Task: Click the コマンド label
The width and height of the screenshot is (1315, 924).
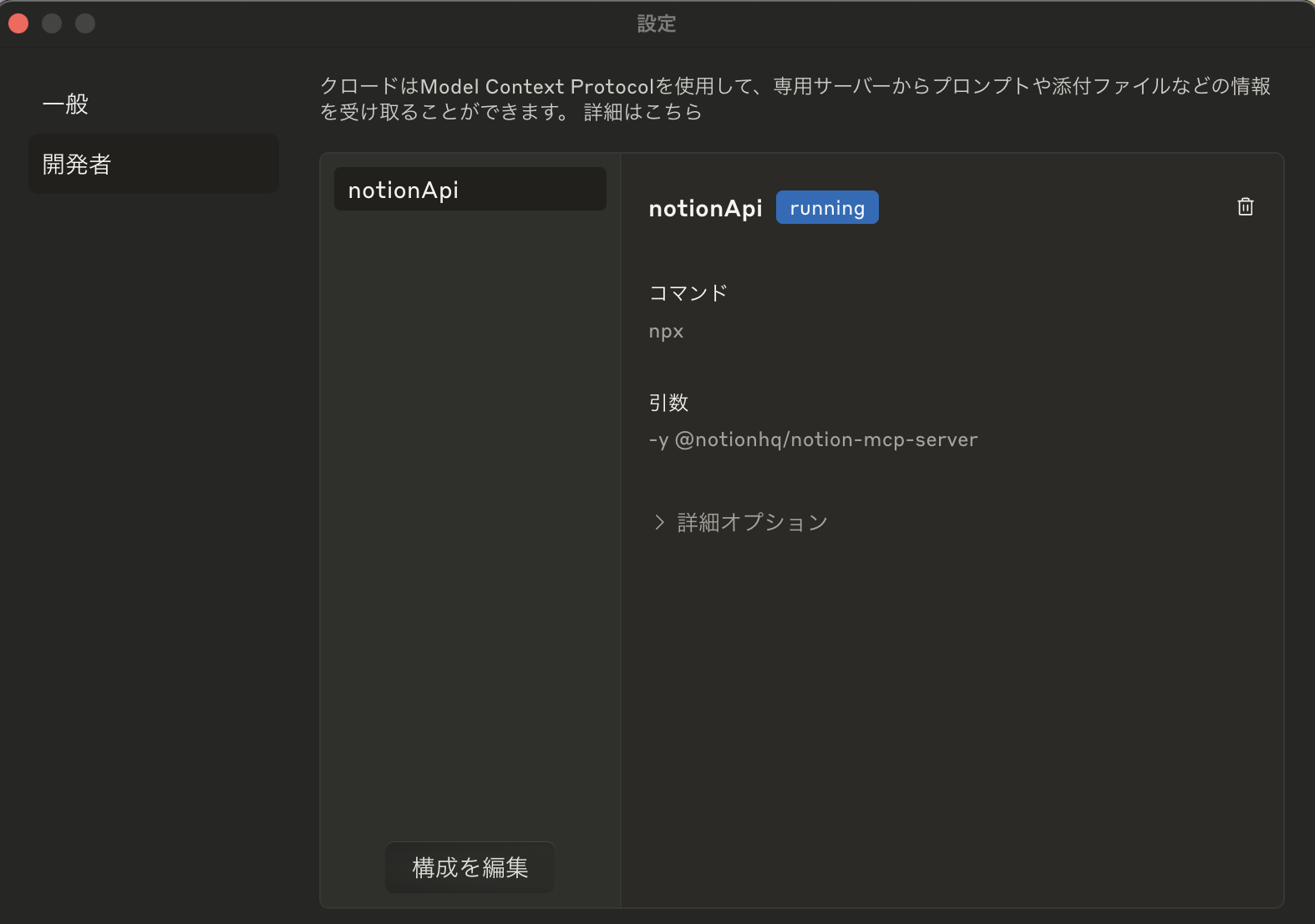Action: pyautogui.click(x=688, y=293)
